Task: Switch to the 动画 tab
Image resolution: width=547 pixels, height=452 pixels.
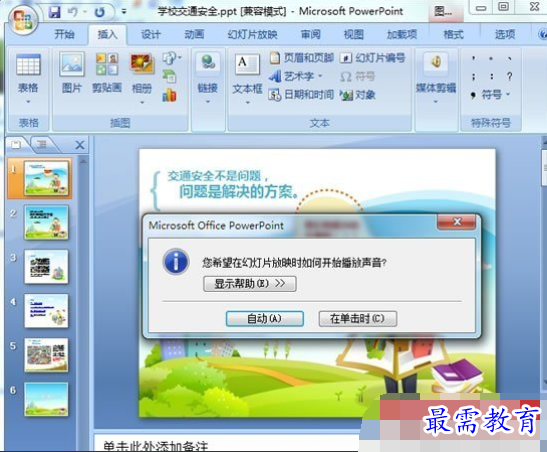Action: pos(194,34)
